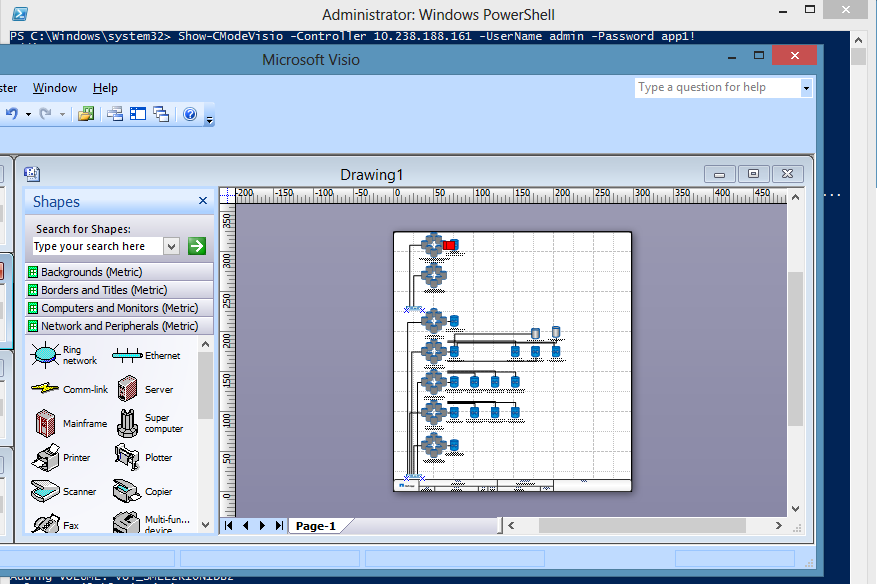Open the Backgrounds (Metric) stencil

[x=91, y=272]
